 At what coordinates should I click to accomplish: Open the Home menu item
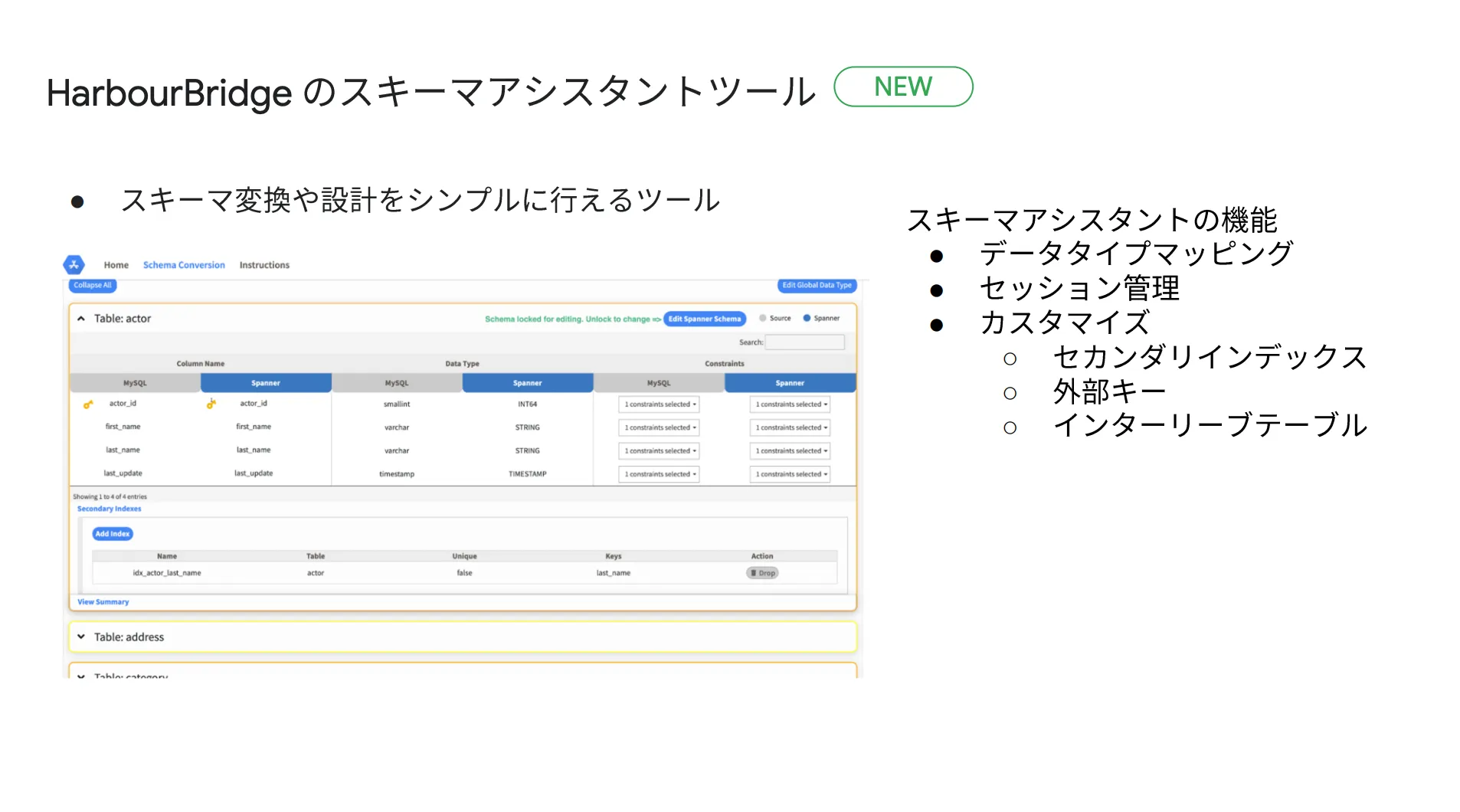tap(116, 265)
